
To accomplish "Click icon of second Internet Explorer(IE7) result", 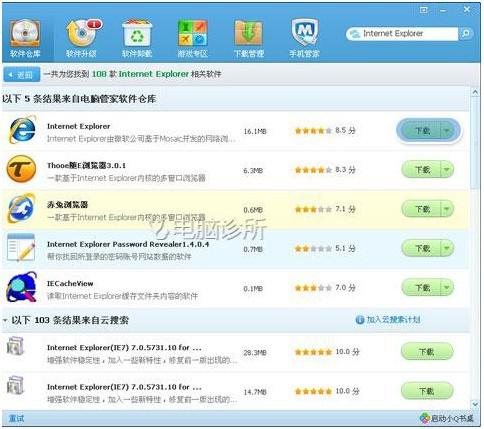I will click(x=15, y=385).
